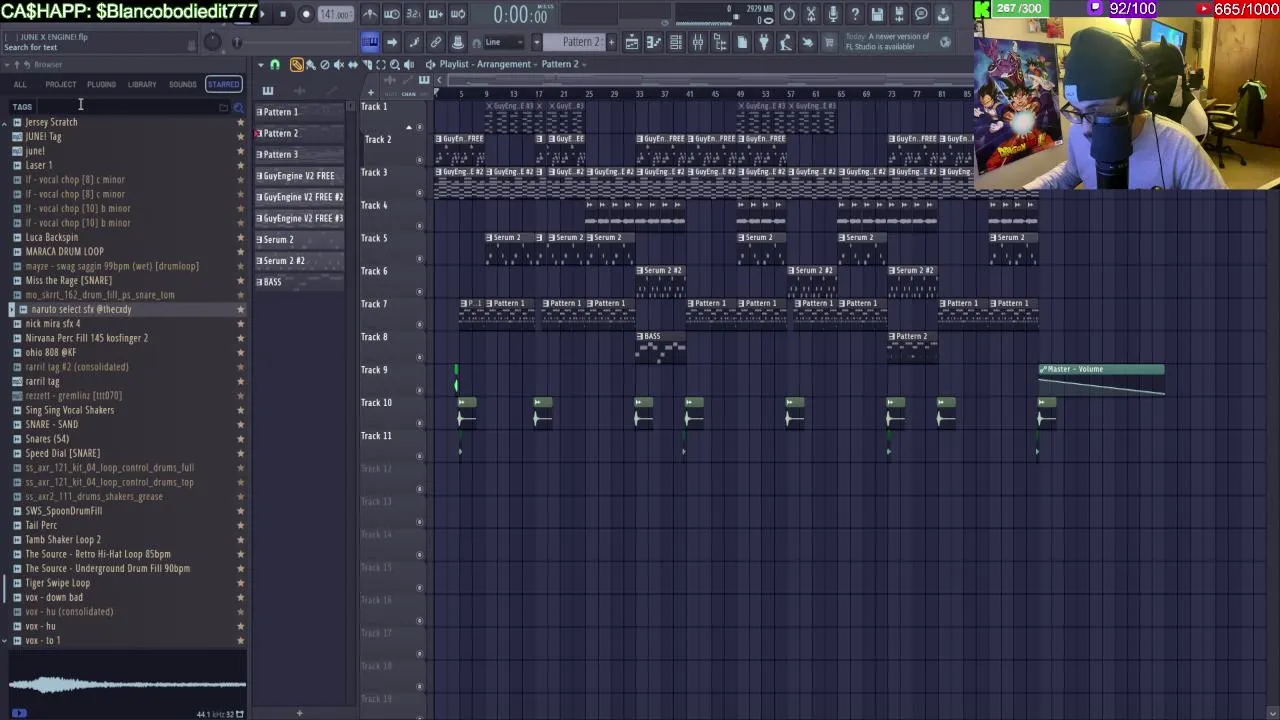The width and height of the screenshot is (1280, 720).
Task: Open the Piano roll view button
Action: click(x=654, y=42)
